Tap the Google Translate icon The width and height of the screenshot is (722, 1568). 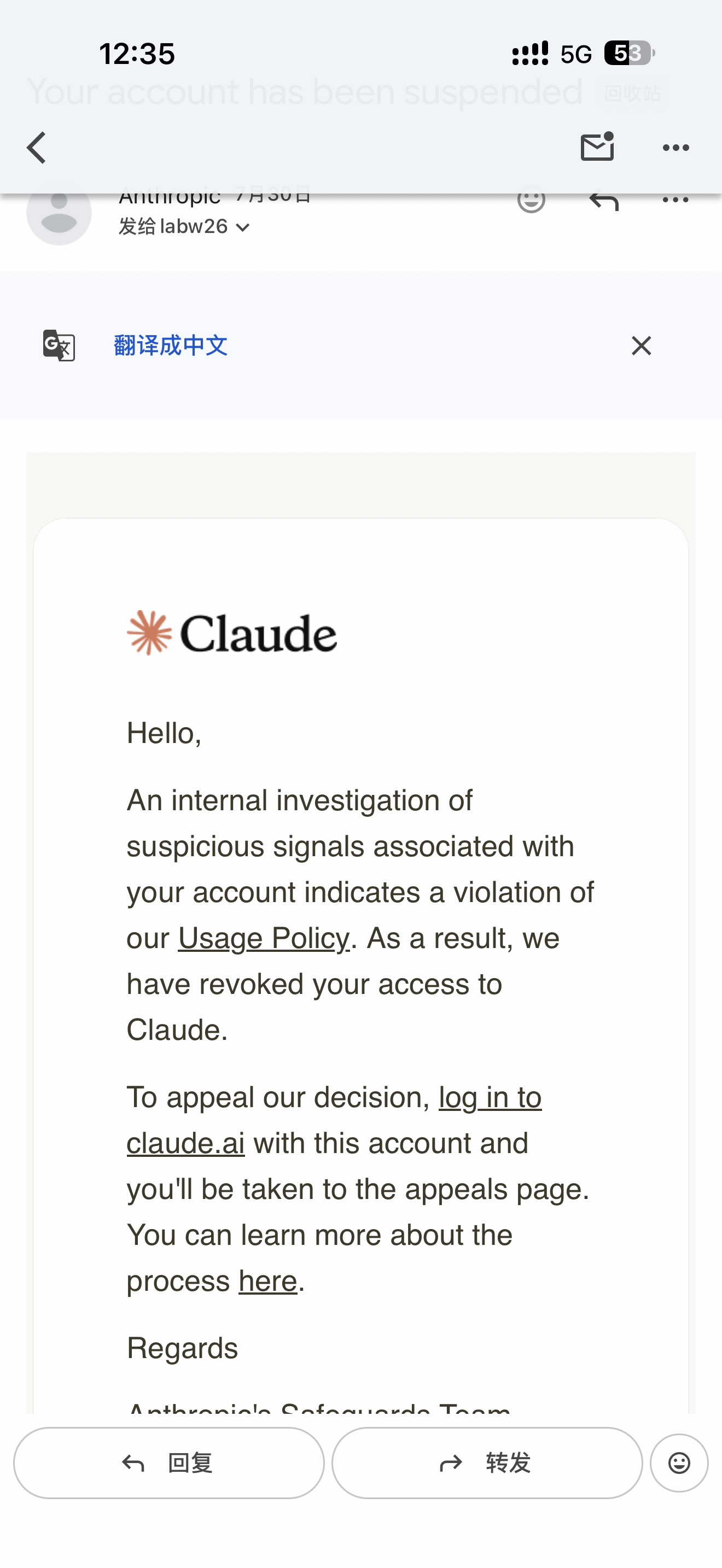coord(59,345)
